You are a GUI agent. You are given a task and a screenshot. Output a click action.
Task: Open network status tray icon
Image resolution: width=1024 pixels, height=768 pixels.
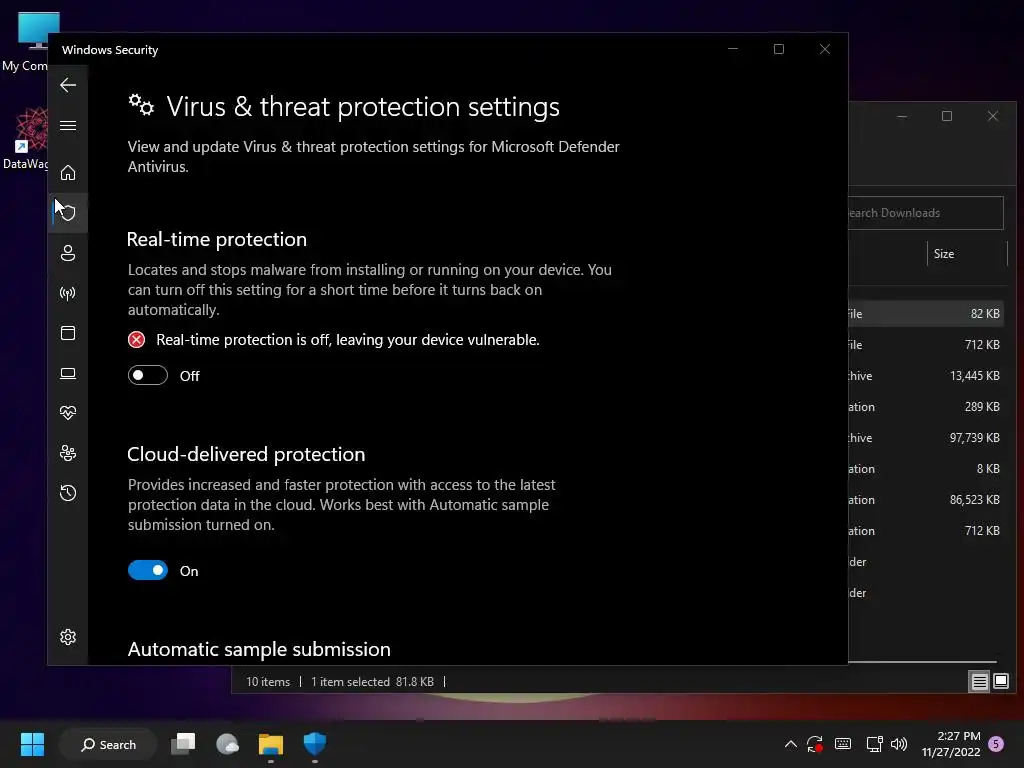(874, 744)
